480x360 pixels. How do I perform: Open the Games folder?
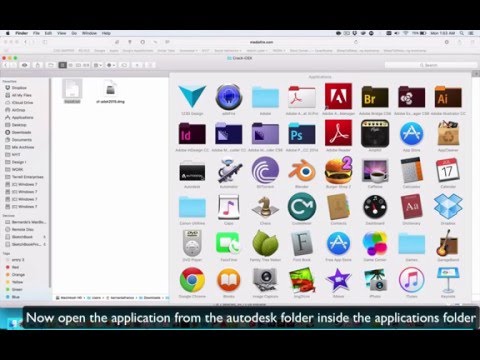pyautogui.click(x=411, y=244)
